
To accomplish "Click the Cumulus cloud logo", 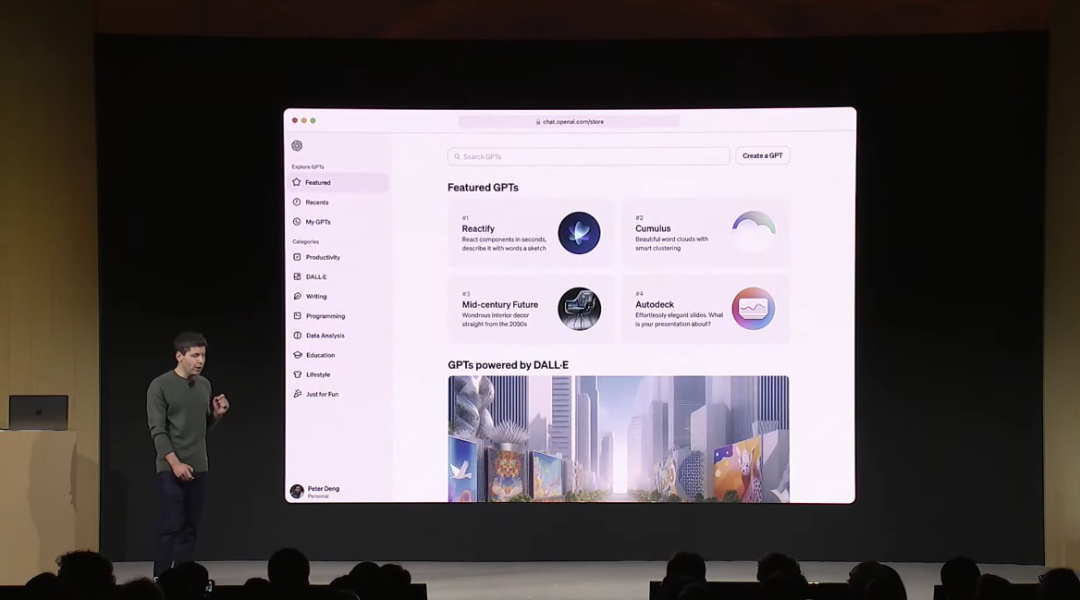I will click(754, 231).
